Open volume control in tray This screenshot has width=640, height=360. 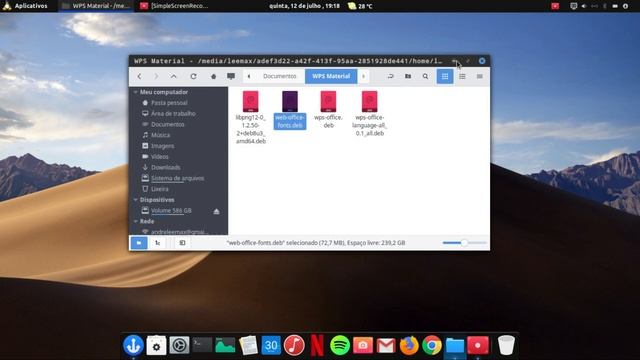(584, 6)
